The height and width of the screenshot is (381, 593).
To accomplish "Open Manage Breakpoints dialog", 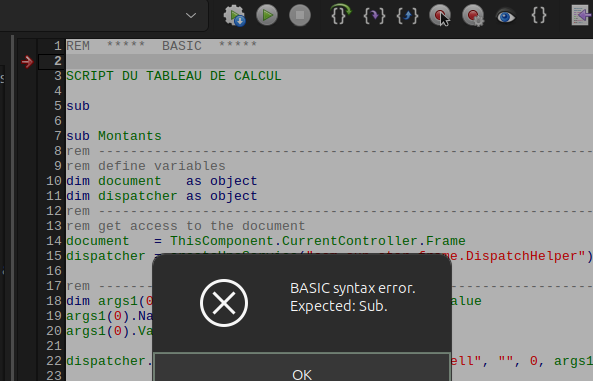I will coord(473,16).
